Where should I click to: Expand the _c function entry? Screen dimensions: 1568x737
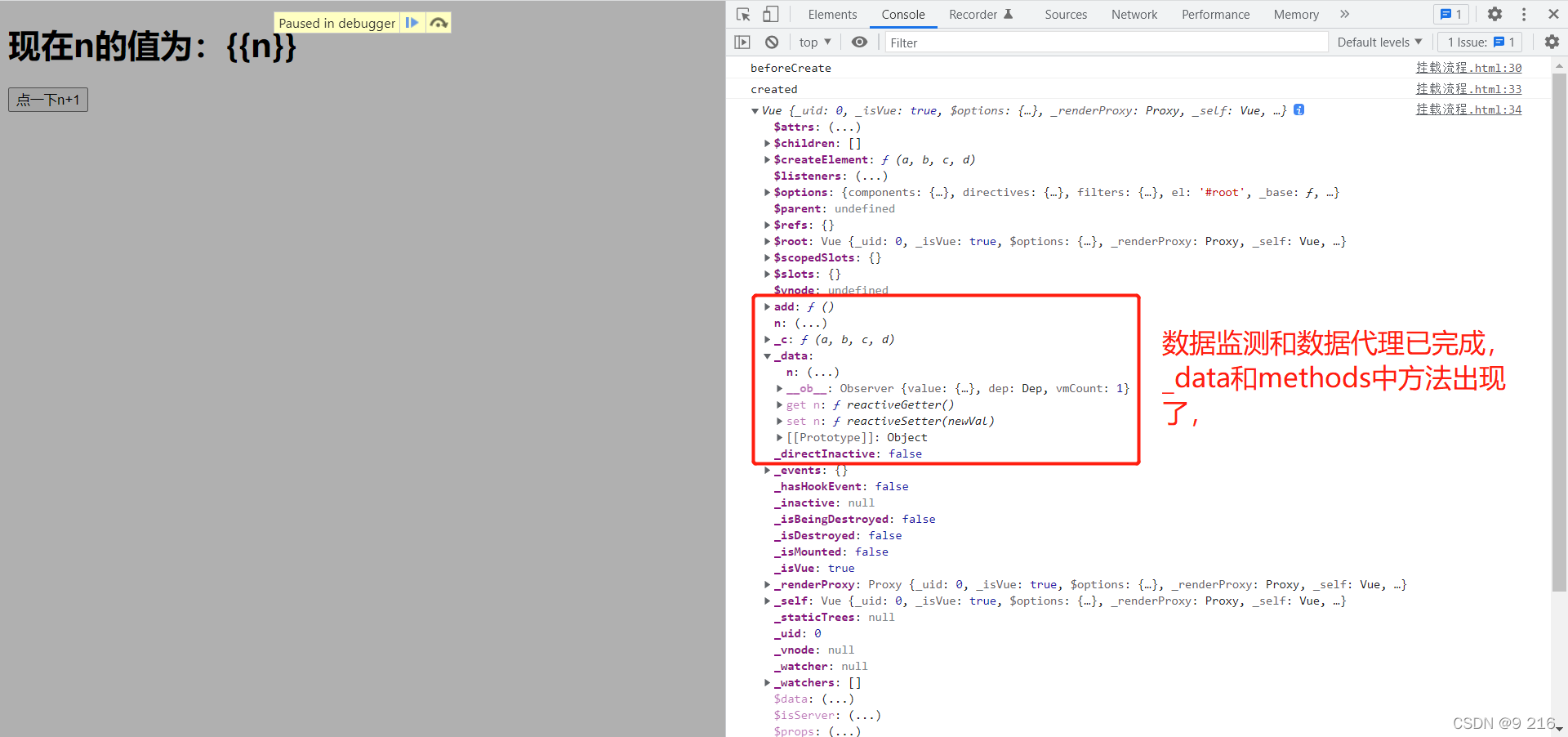pyautogui.click(x=767, y=340)
